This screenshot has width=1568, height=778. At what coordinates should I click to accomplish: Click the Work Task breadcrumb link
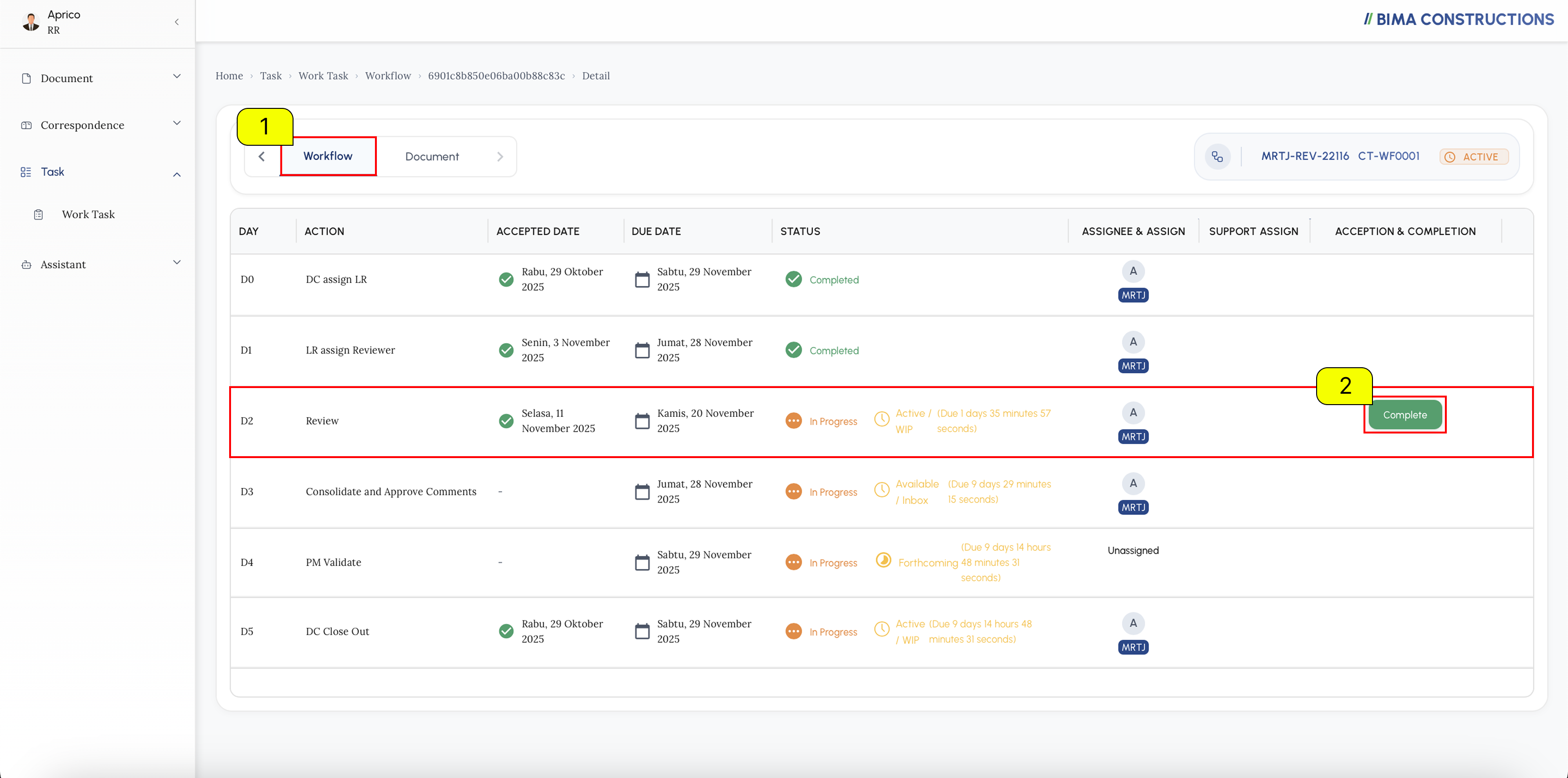click(323, 76)
